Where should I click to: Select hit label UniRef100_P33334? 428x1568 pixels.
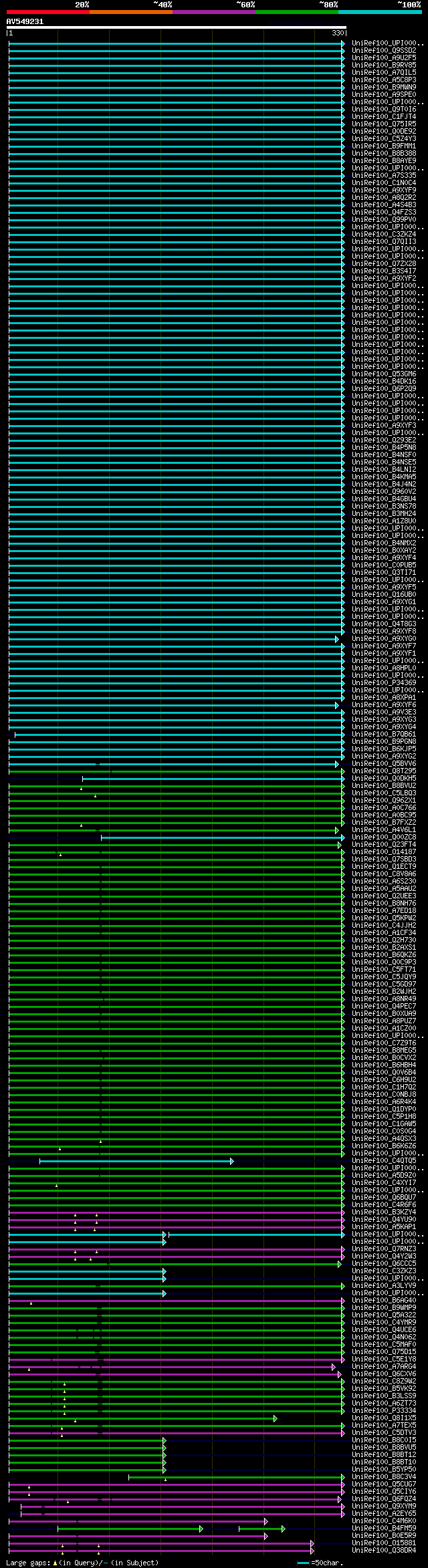[384, 1410]
